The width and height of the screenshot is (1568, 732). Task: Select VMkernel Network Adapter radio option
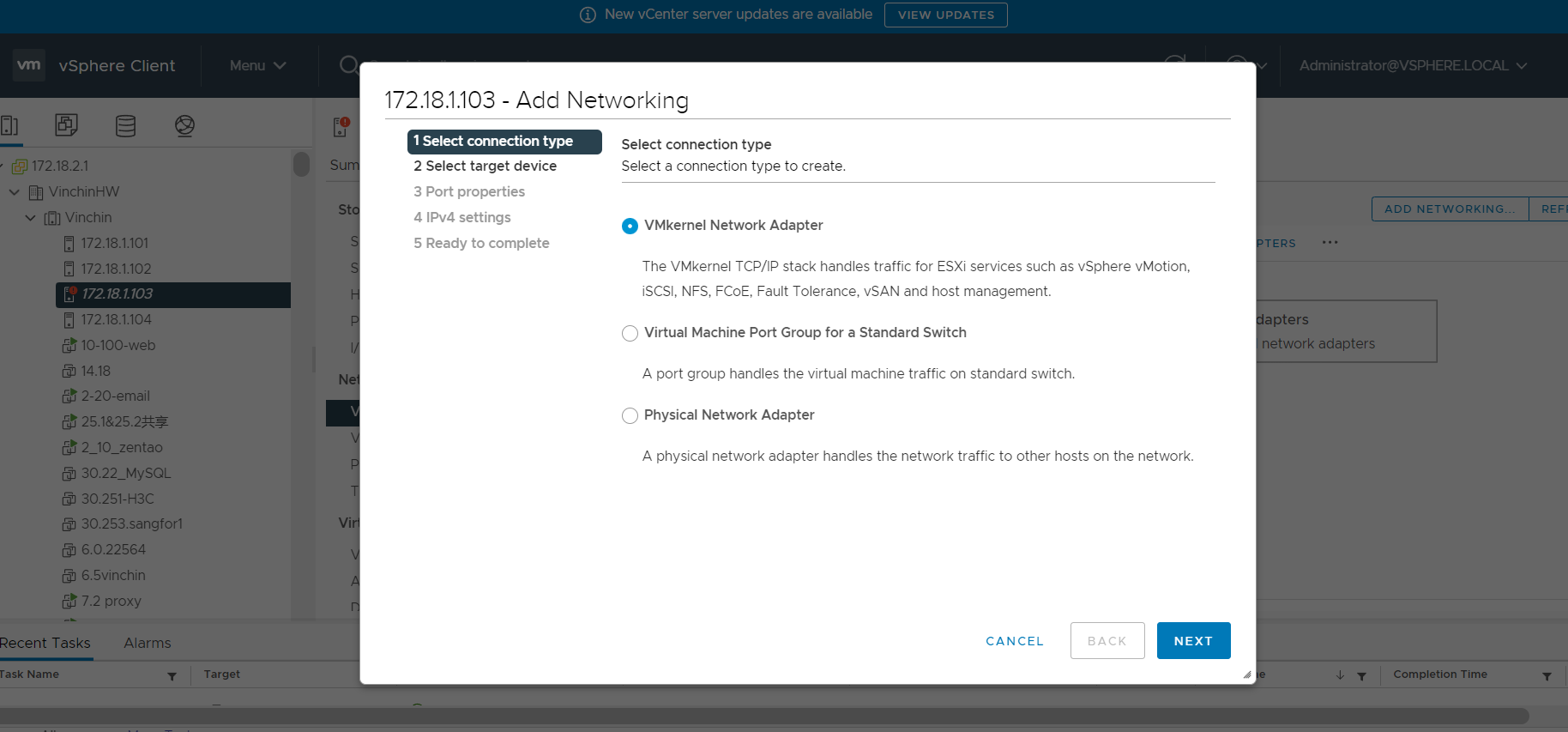(630, 226)
